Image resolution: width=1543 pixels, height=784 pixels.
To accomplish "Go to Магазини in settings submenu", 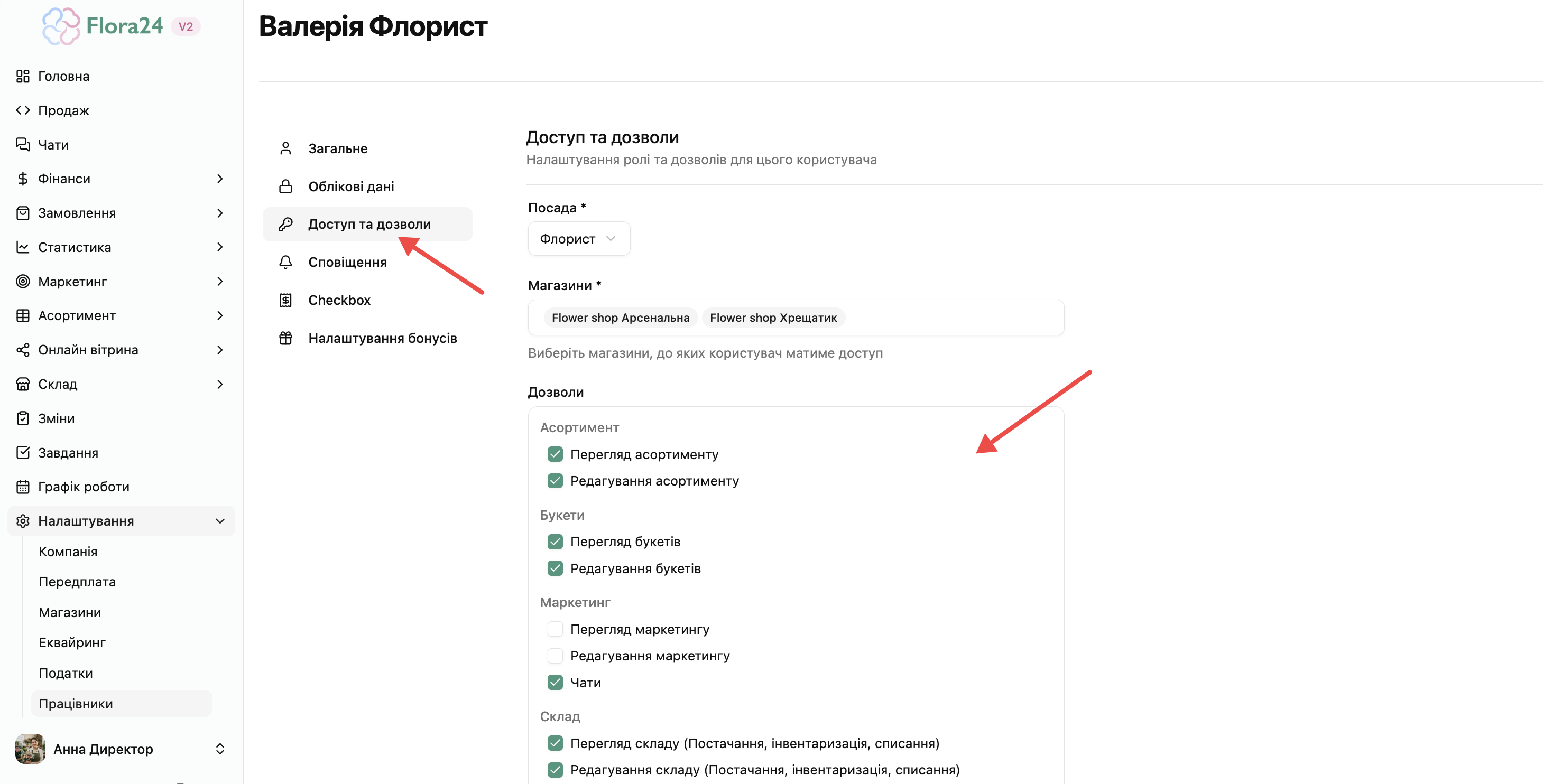I will click(x=70, y=612).
